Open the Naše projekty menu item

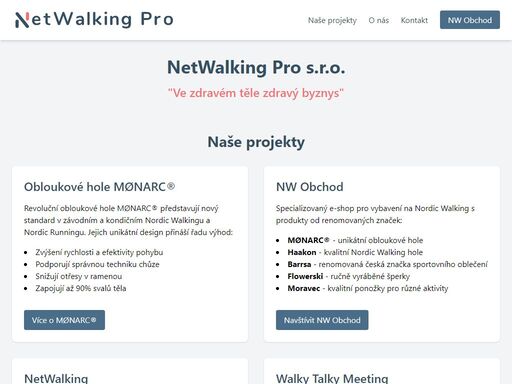332,20
